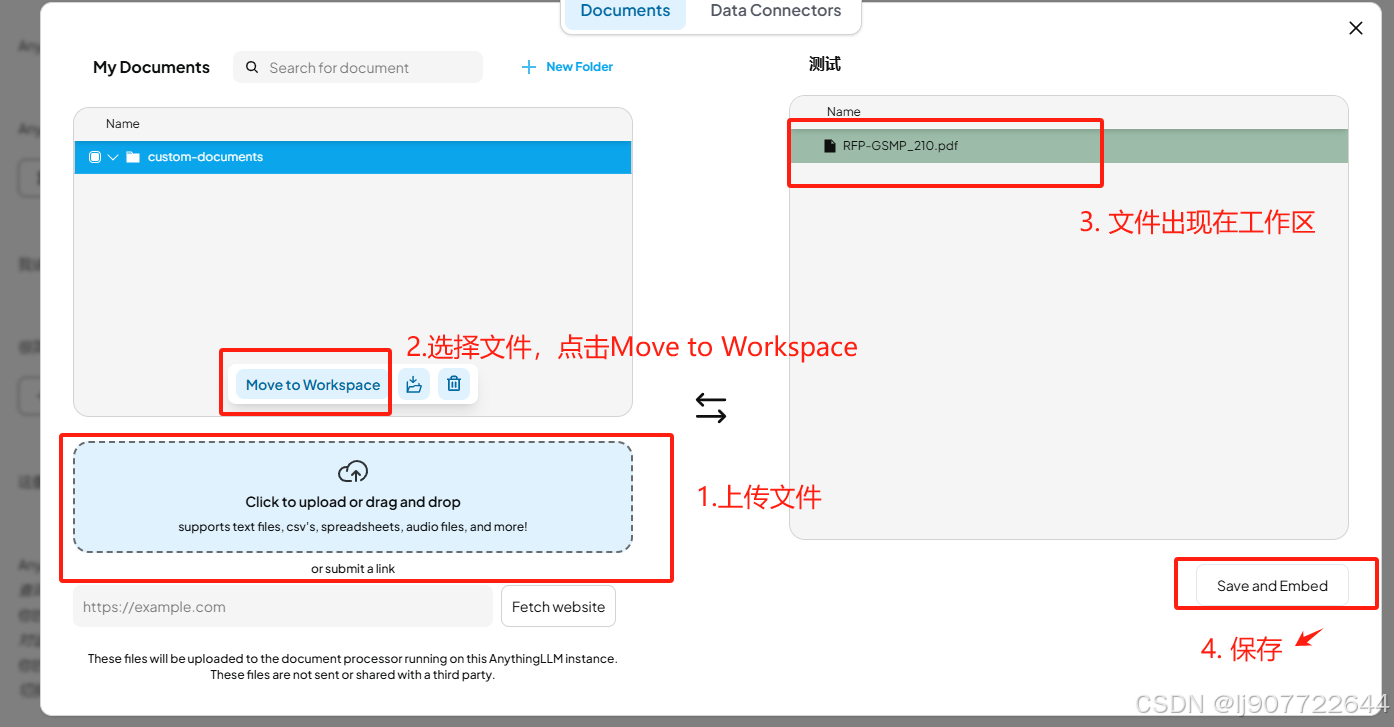Switch to the Documents tab
The image size is (1394, 727).
coord(625,11)
